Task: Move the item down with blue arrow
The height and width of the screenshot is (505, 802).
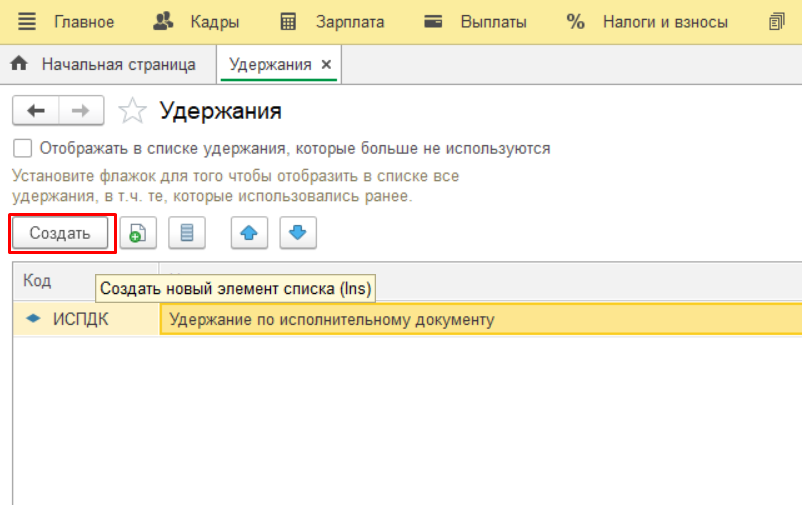Action: point(297,234)
